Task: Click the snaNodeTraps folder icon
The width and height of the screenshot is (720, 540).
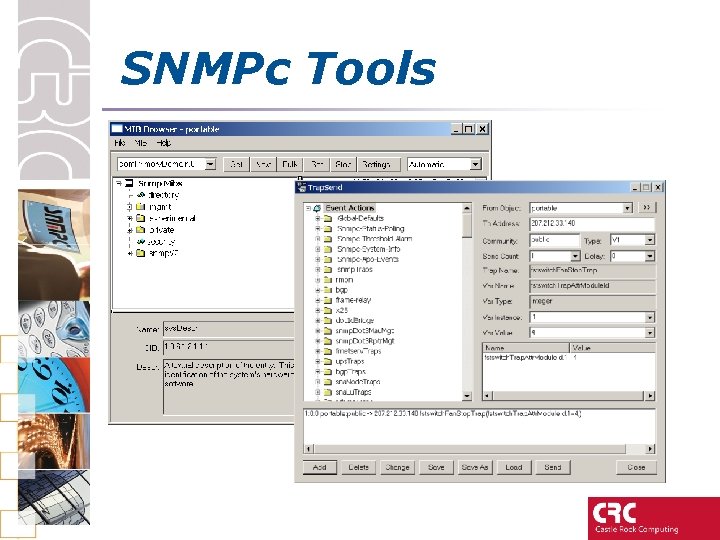Action: coord(328,382)
